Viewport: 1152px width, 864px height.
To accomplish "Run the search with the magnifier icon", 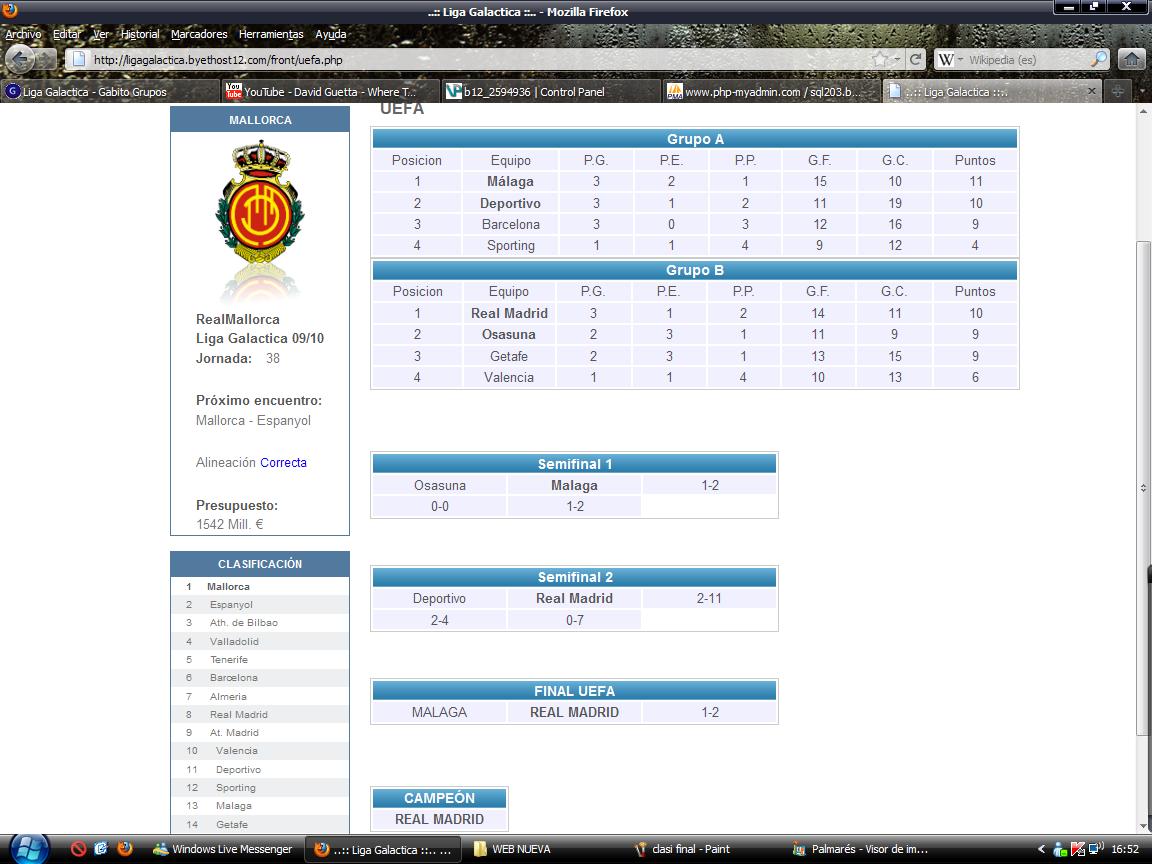I will [x=1099, y=60].
